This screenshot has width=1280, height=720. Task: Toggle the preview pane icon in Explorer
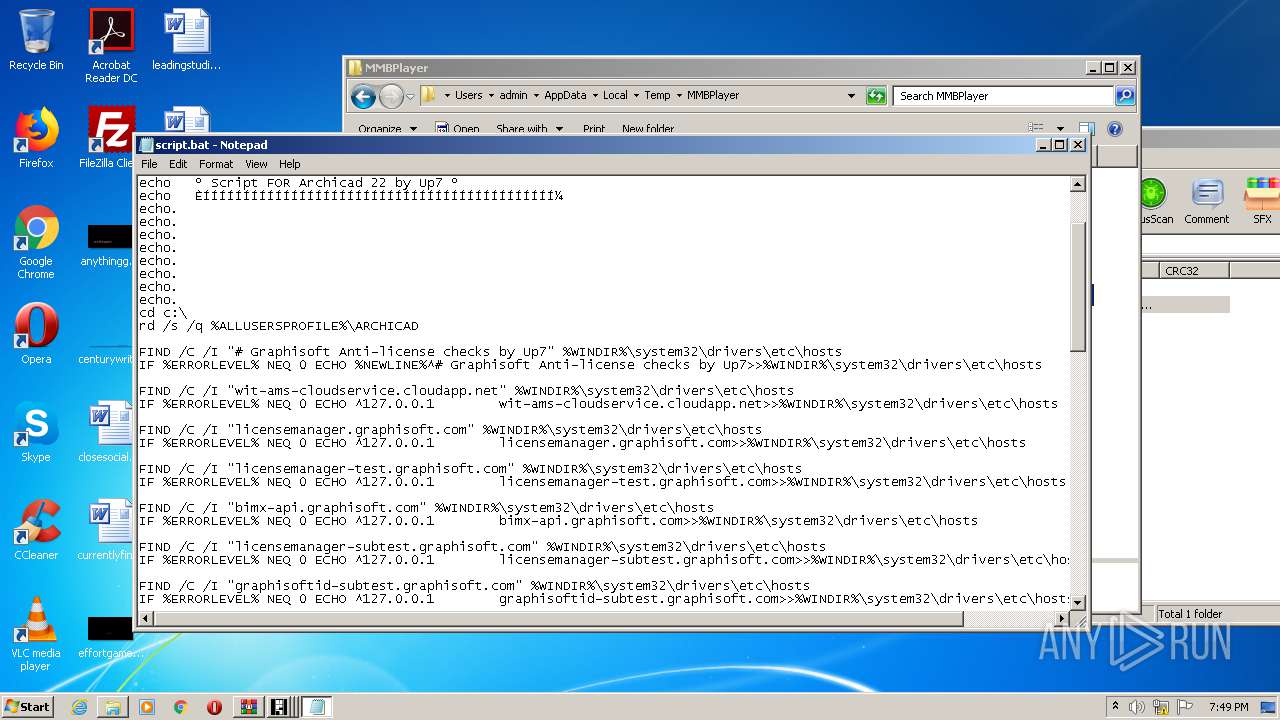1086,128
